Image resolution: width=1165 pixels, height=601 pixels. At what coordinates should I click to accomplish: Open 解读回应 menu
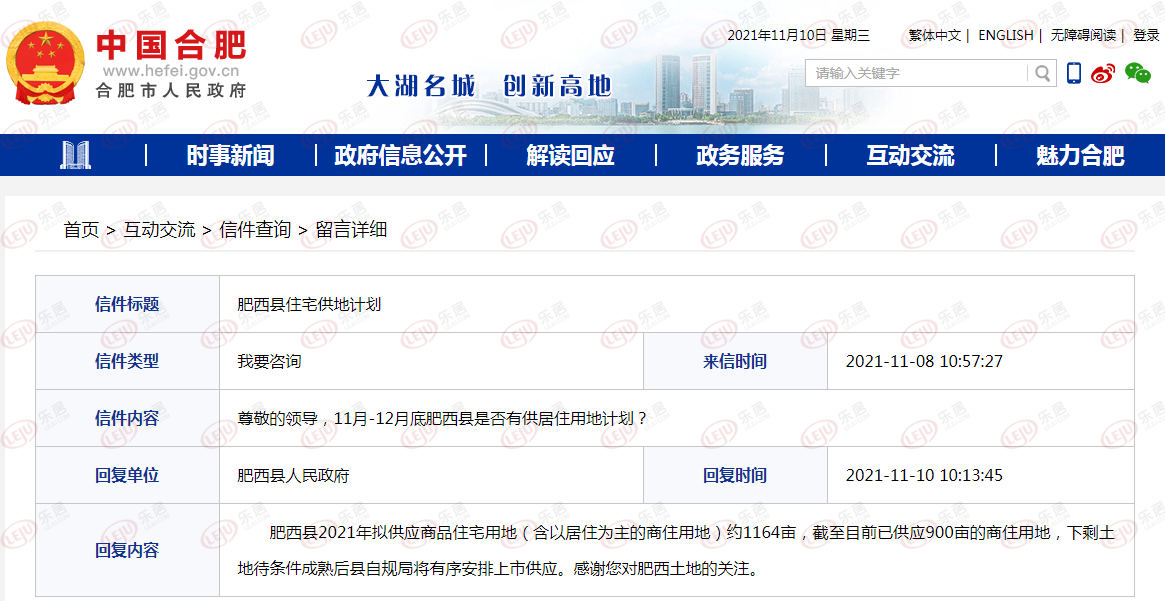pyautogui.click(x=571, y=155)
